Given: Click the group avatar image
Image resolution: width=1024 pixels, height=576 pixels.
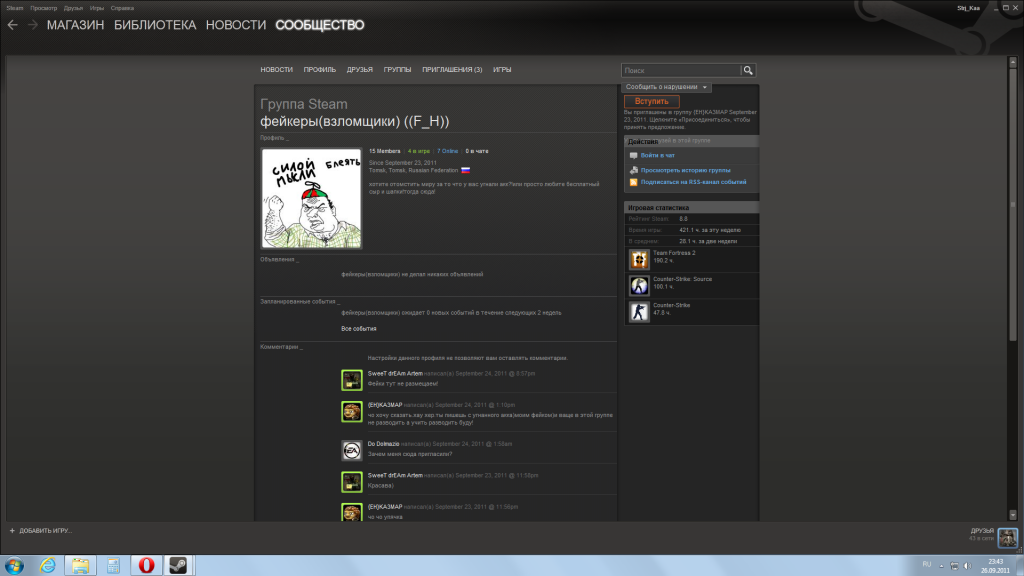Looking at the screenshot, I should click(x=312, y=199).
